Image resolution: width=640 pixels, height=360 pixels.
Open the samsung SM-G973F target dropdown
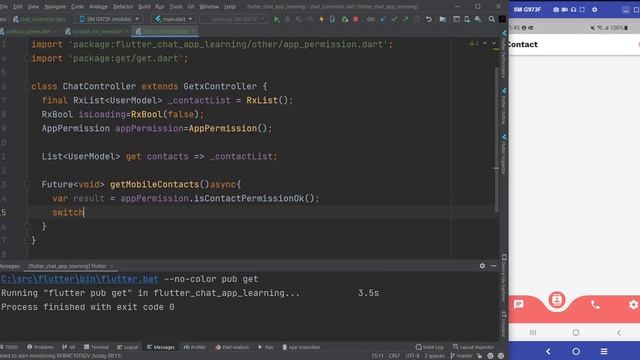click(x=234, y=19)
